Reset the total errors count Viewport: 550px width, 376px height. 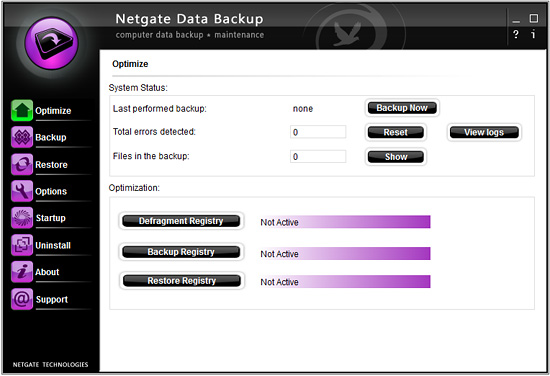[x=396, y=132]
